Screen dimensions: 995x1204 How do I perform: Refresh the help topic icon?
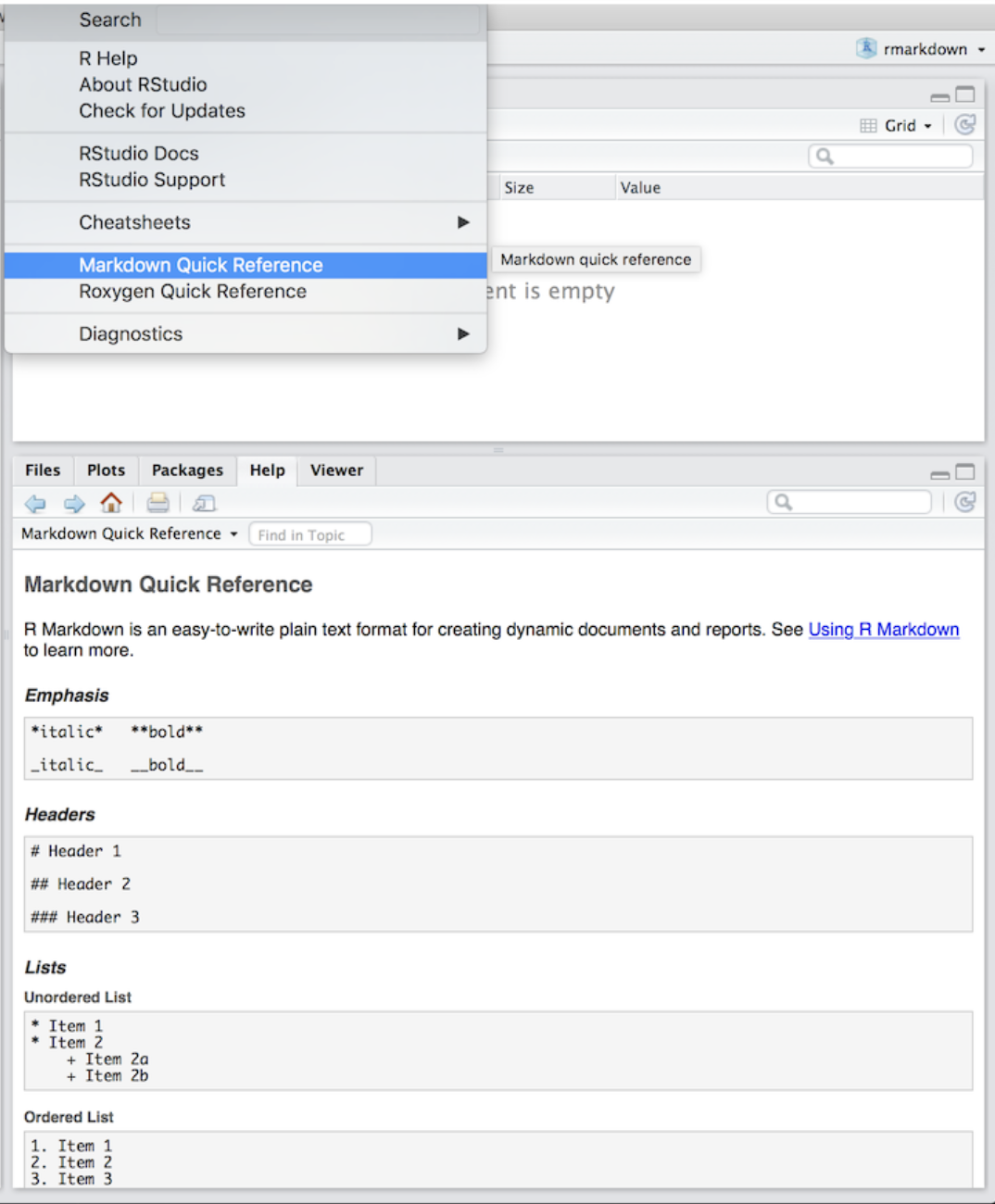(x=964, y=502)
